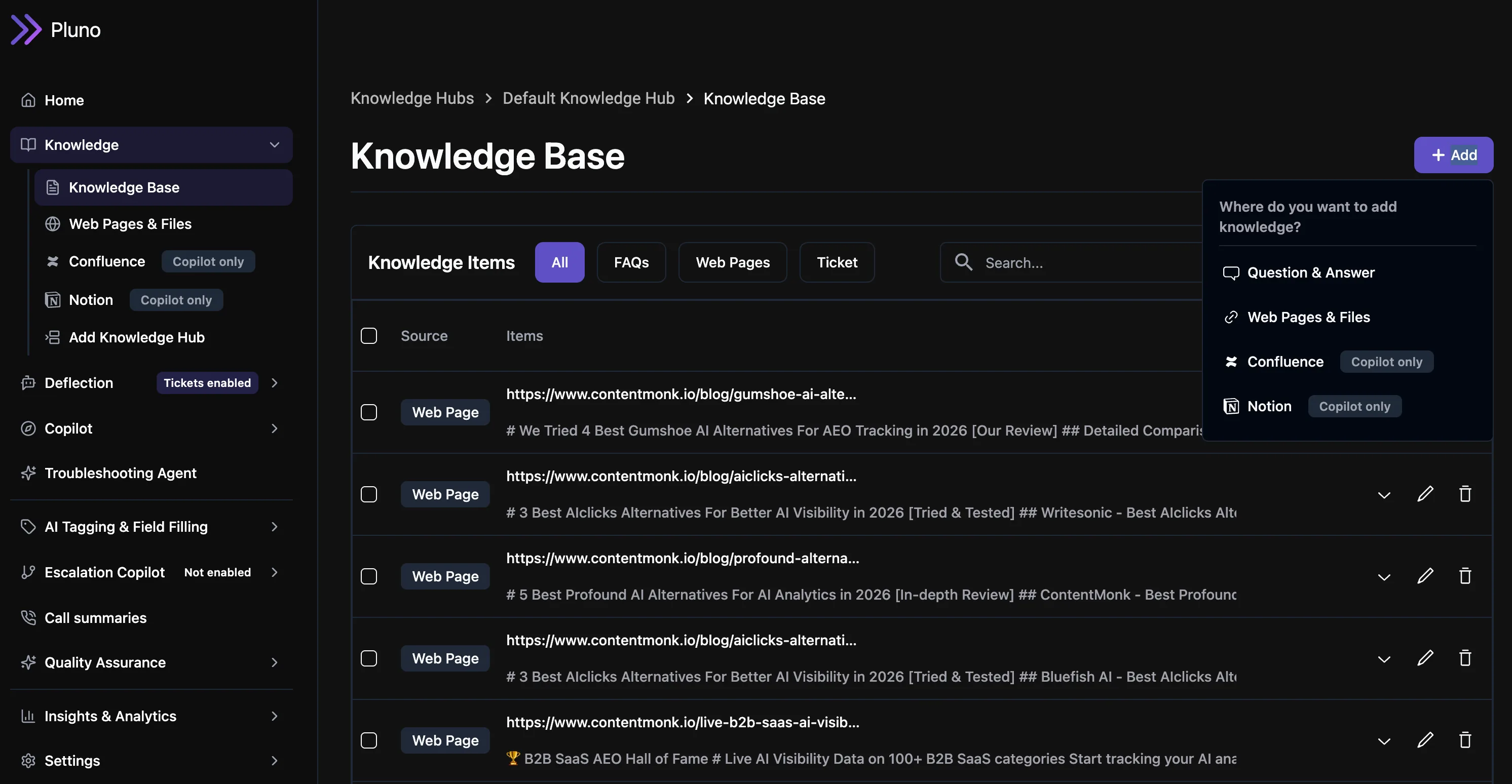Expand the Escalation Copilot chevron
1512x784 pixels.
[274, 572]
